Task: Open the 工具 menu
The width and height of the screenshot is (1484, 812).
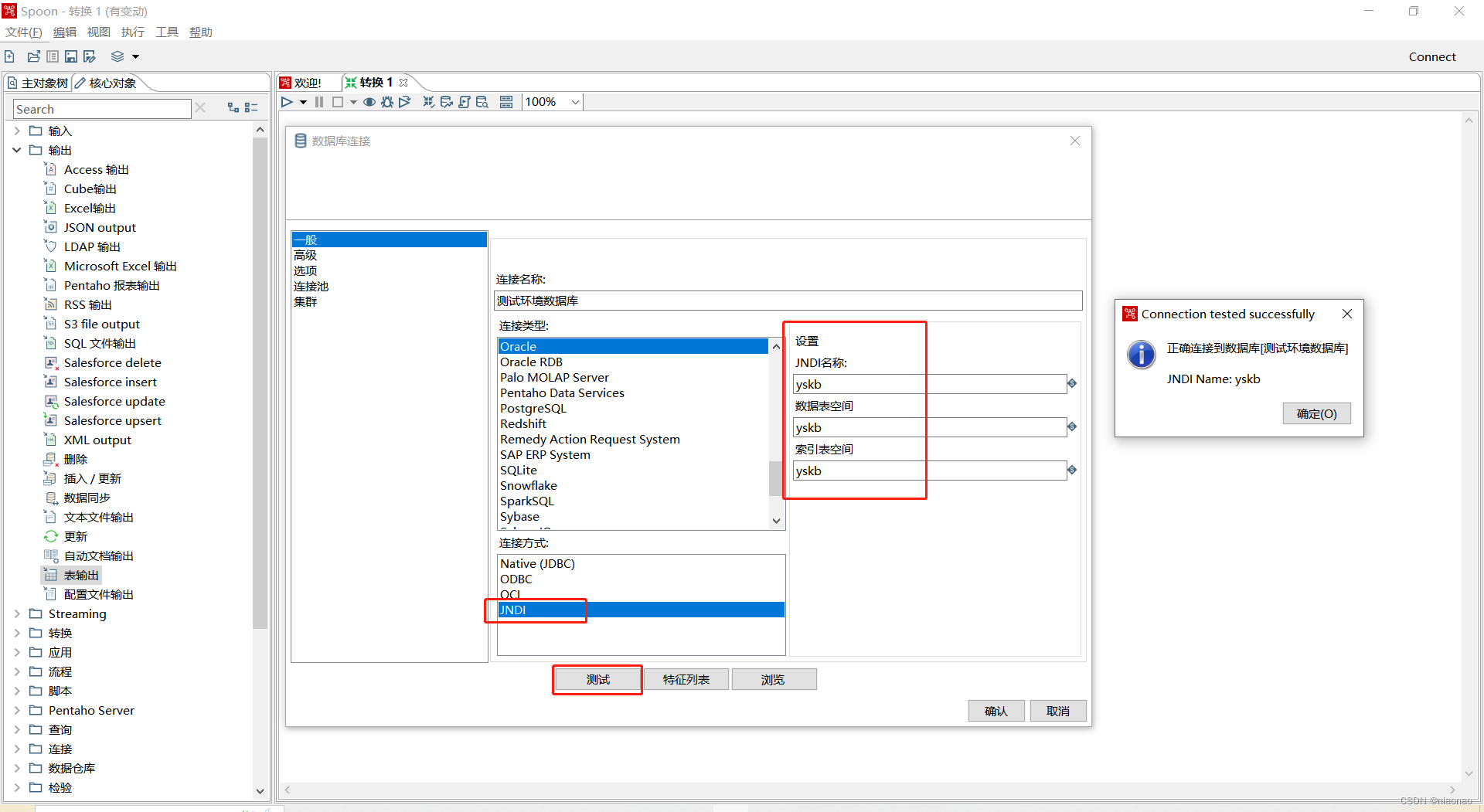Action: click(x=167, y=32)
